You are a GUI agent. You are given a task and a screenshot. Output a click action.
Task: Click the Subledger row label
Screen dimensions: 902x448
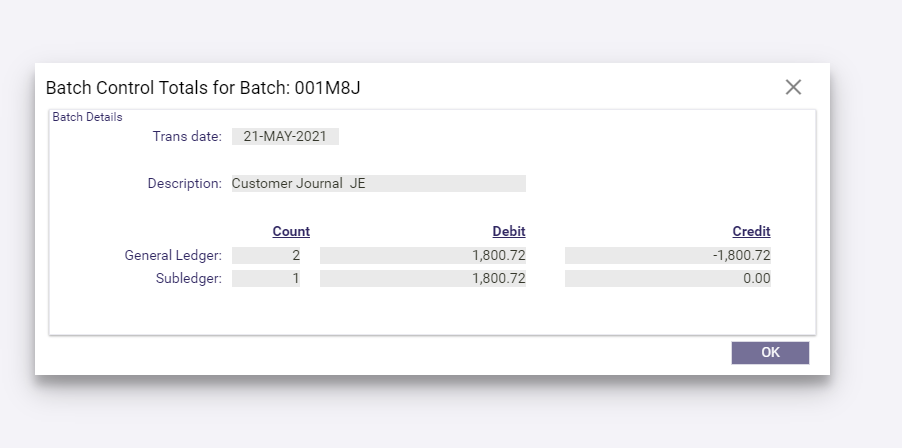(x=189, y=278)
